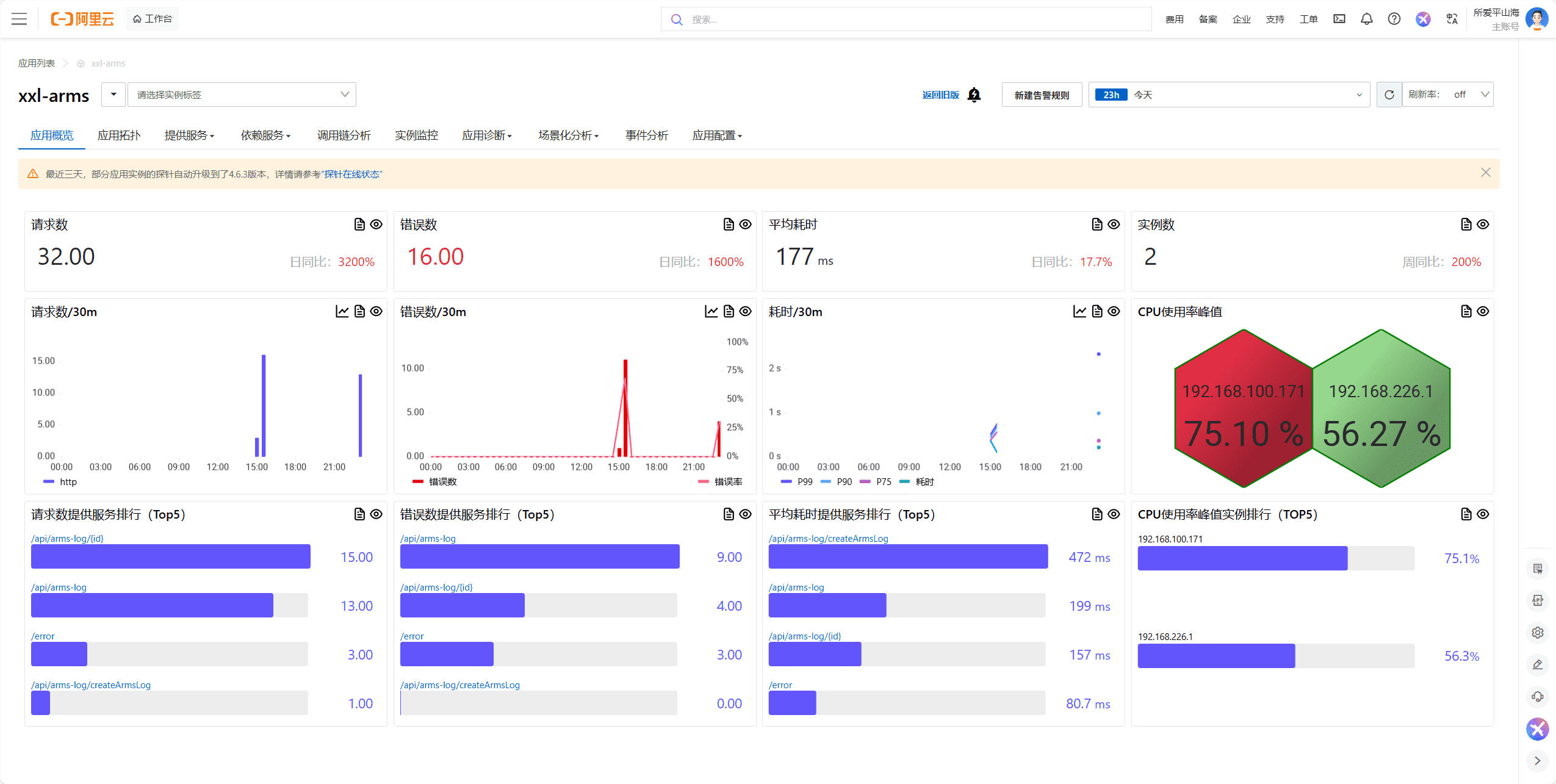Screen dimensions: 1556x784
Task: Expand the 应用配置 menu
Action: (717, 135)
